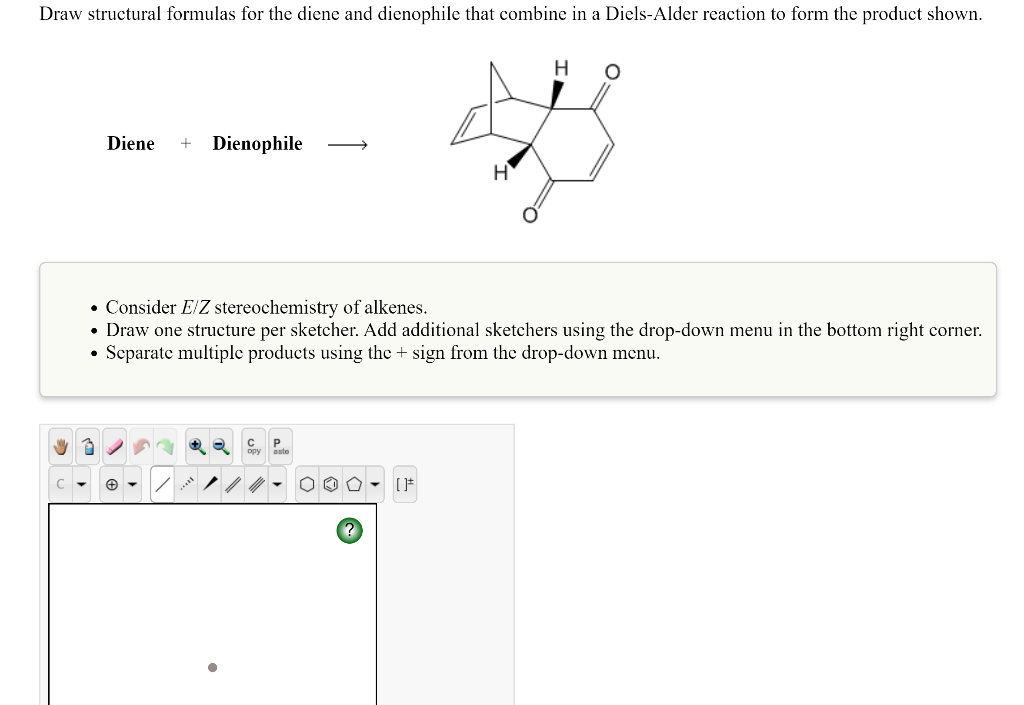Click the green question mark help button
The image size is (1024, 705).
point(349,531)
